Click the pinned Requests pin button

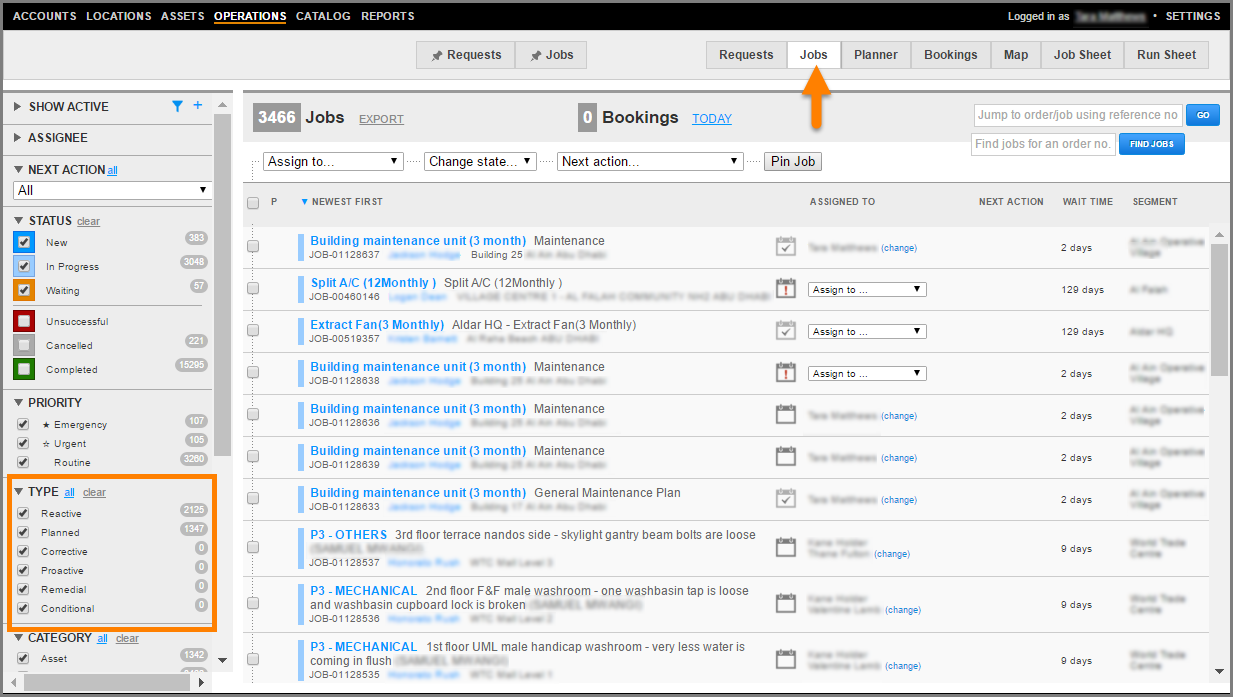[x=465, y=55]
